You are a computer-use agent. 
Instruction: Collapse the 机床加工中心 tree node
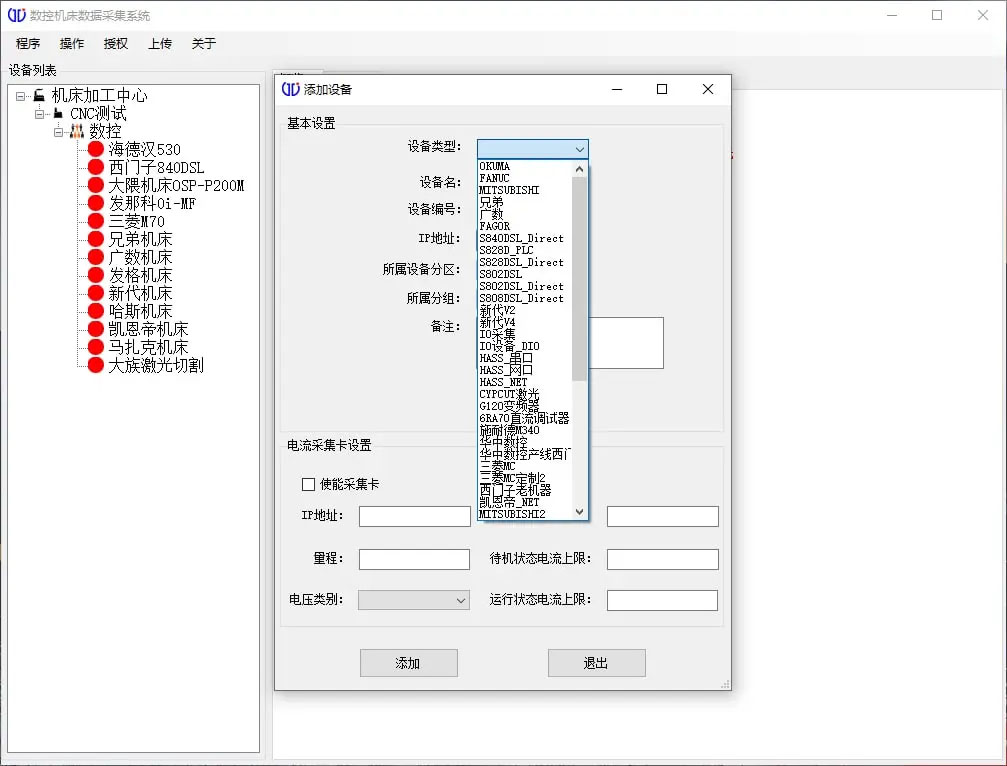(21, 96)
